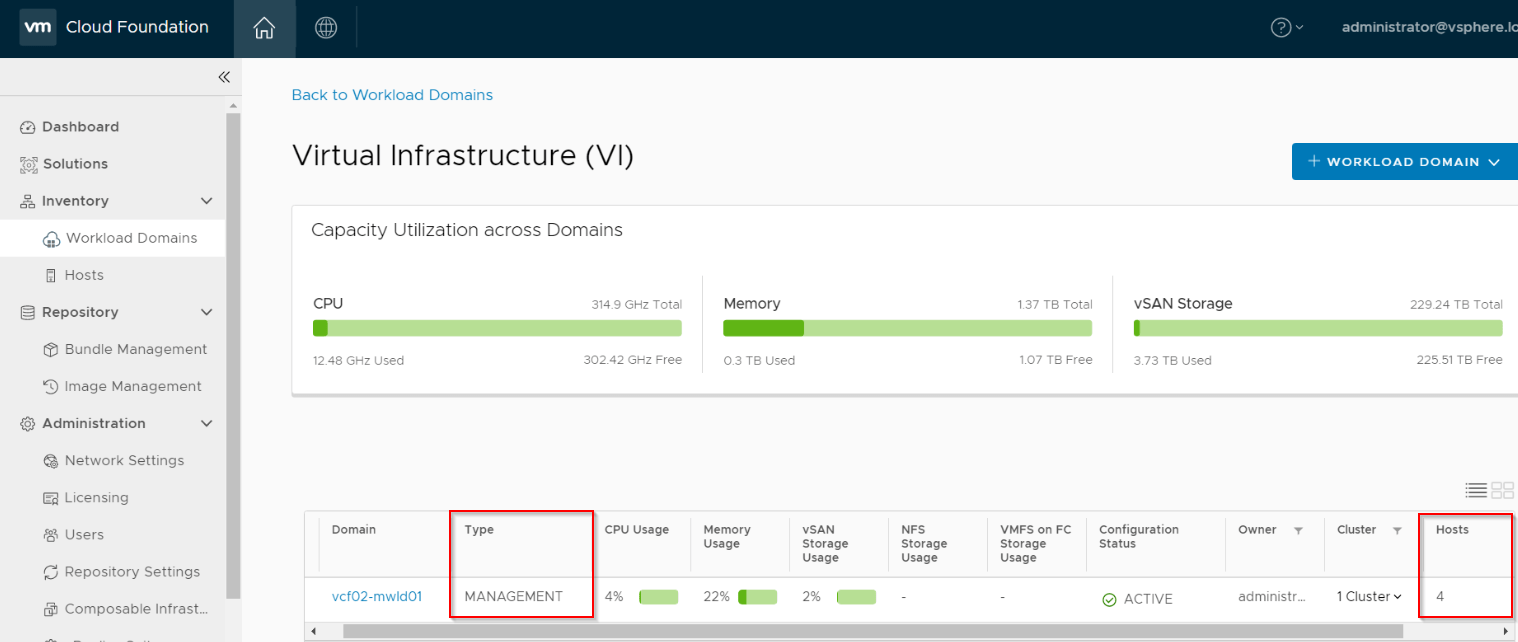
Task: Click the home icon in top bar
Action: click(264, 28)
